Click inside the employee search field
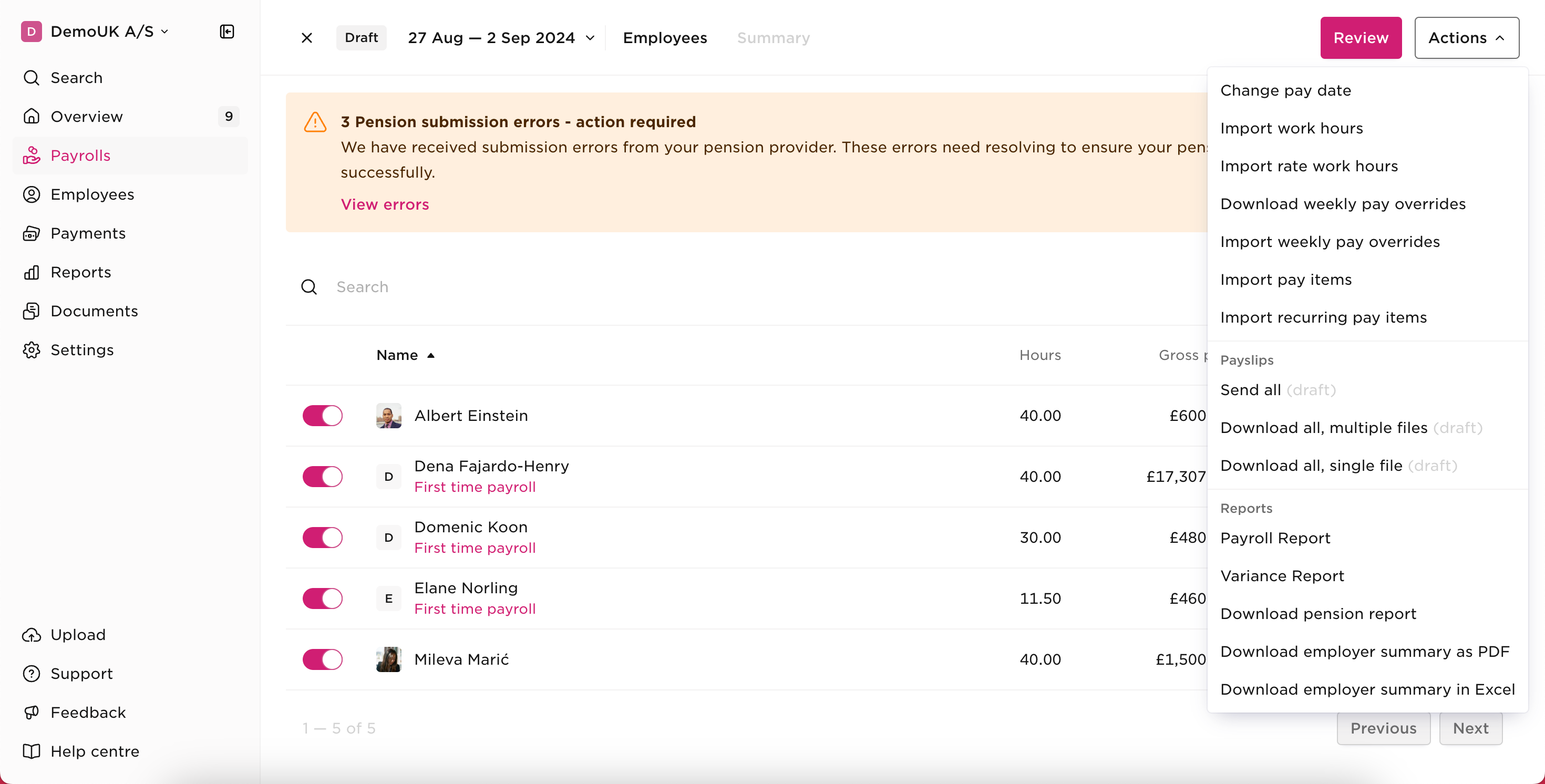The width and height of the screenshot is (1545, 784). pyautogui.click(x=420, y=287)
